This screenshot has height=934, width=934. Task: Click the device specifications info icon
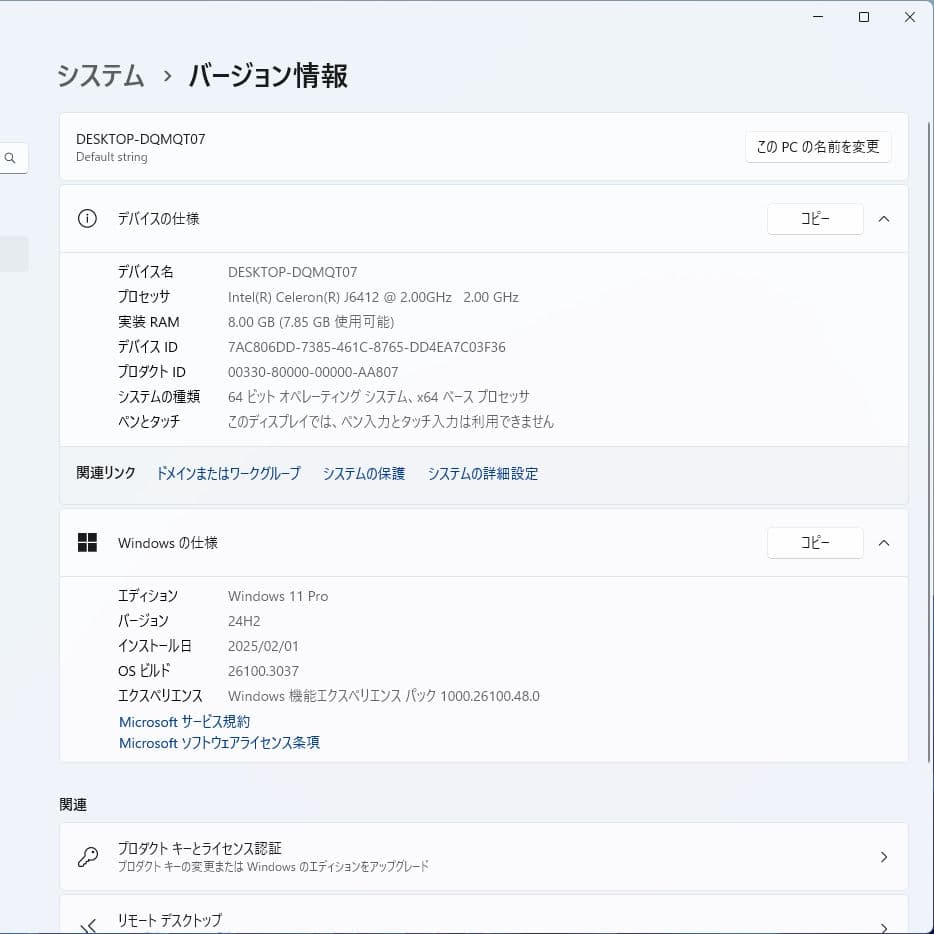coord(87,219)
